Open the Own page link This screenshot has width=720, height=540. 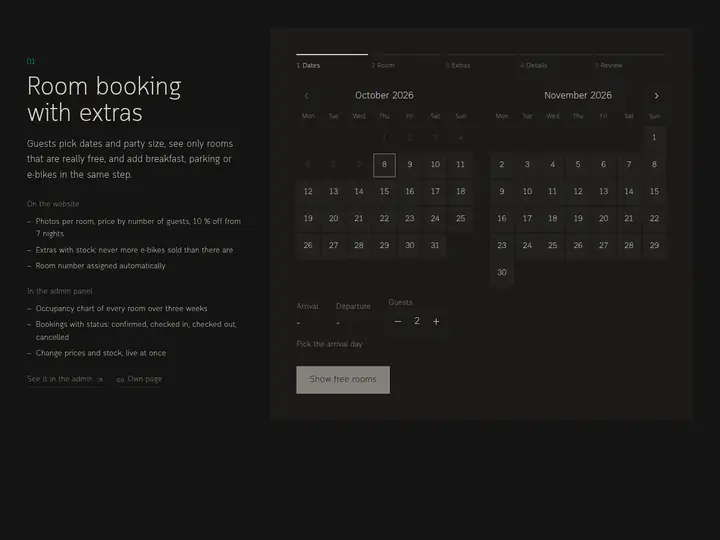pos(139,379)
